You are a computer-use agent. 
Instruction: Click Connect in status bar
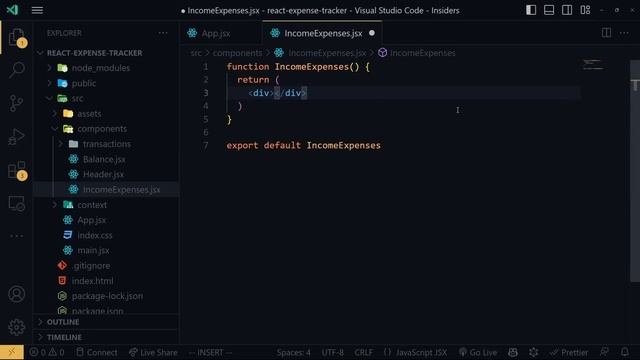click(97, 352)
